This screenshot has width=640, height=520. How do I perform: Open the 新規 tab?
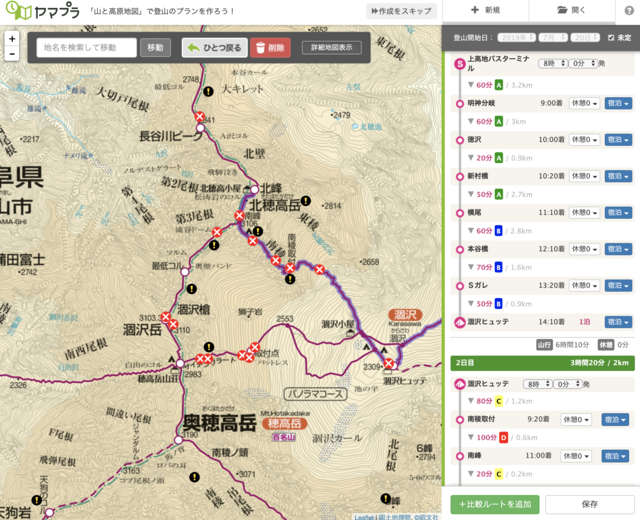[485, 10]
